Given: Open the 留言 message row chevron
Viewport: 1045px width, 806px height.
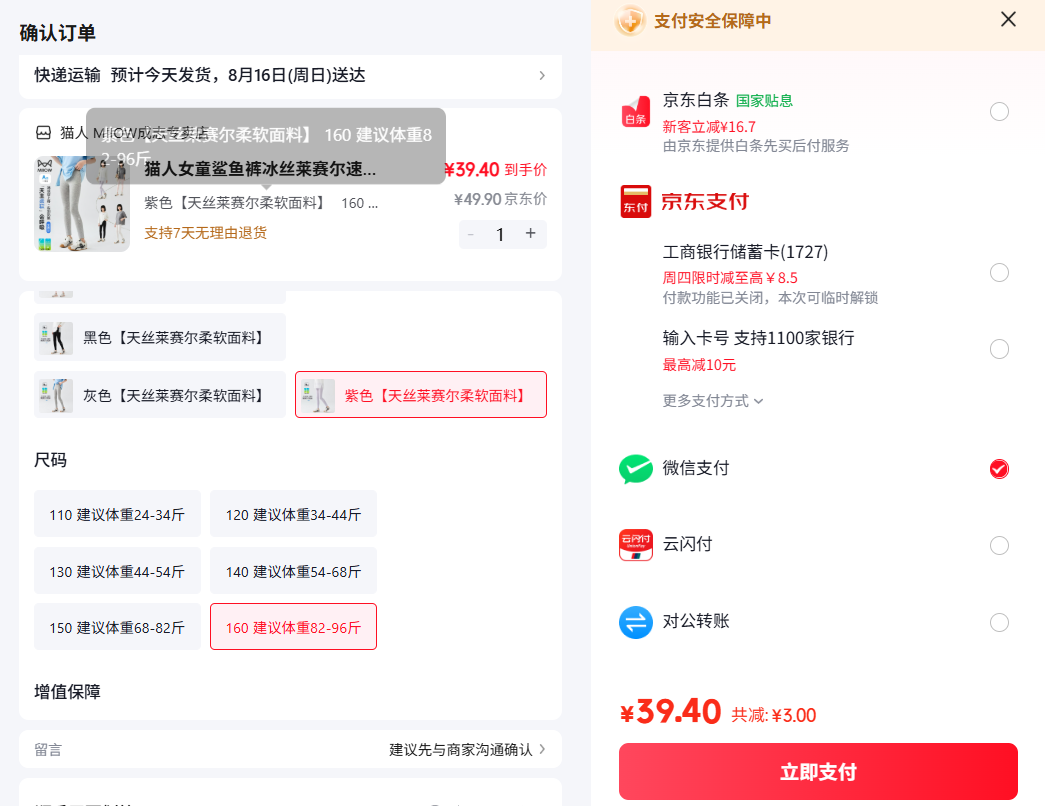Looking at the screenshot, I should (542, 749).
